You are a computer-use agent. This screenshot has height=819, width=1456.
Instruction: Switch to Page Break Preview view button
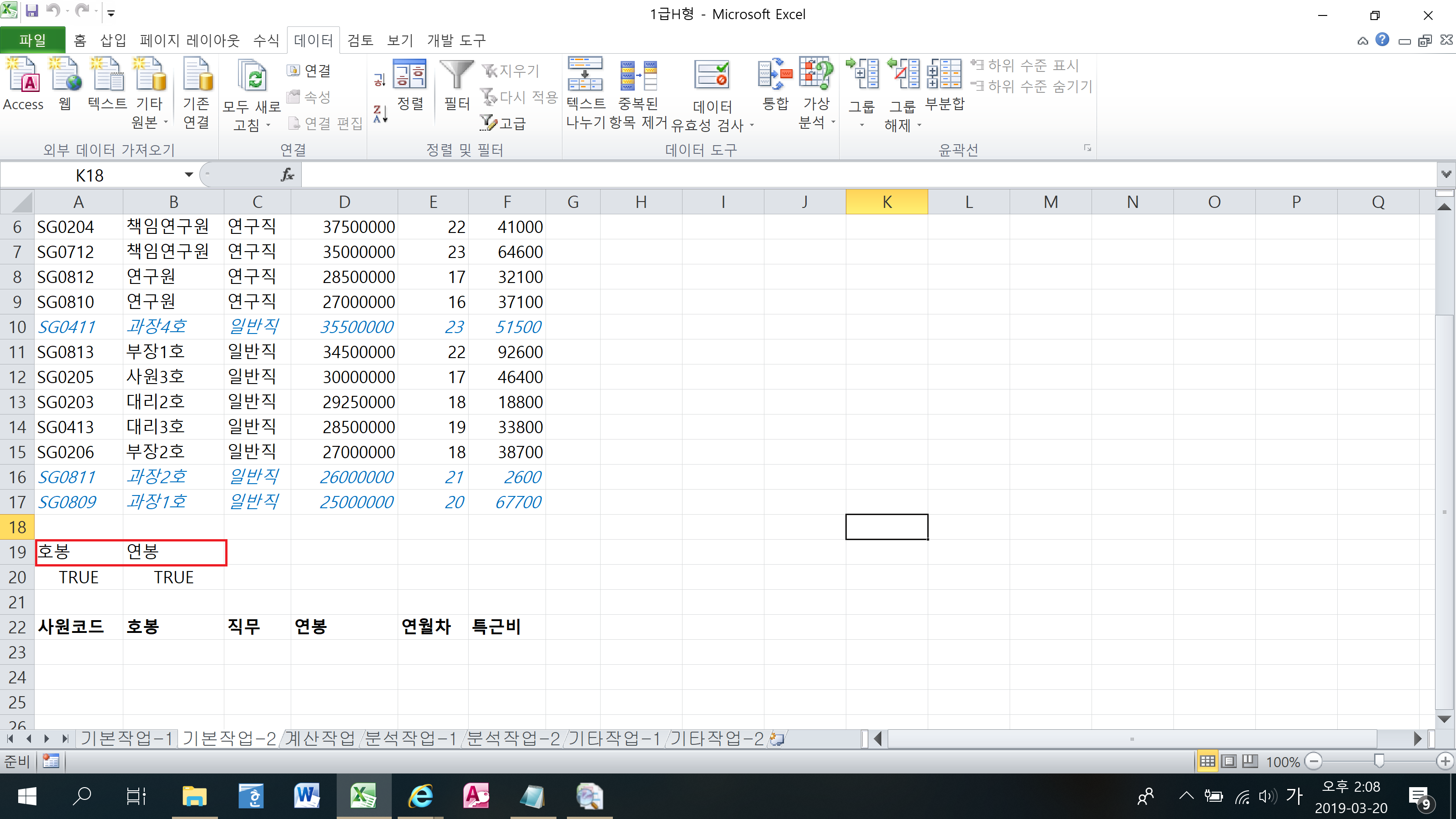(x=1250, y=761)
